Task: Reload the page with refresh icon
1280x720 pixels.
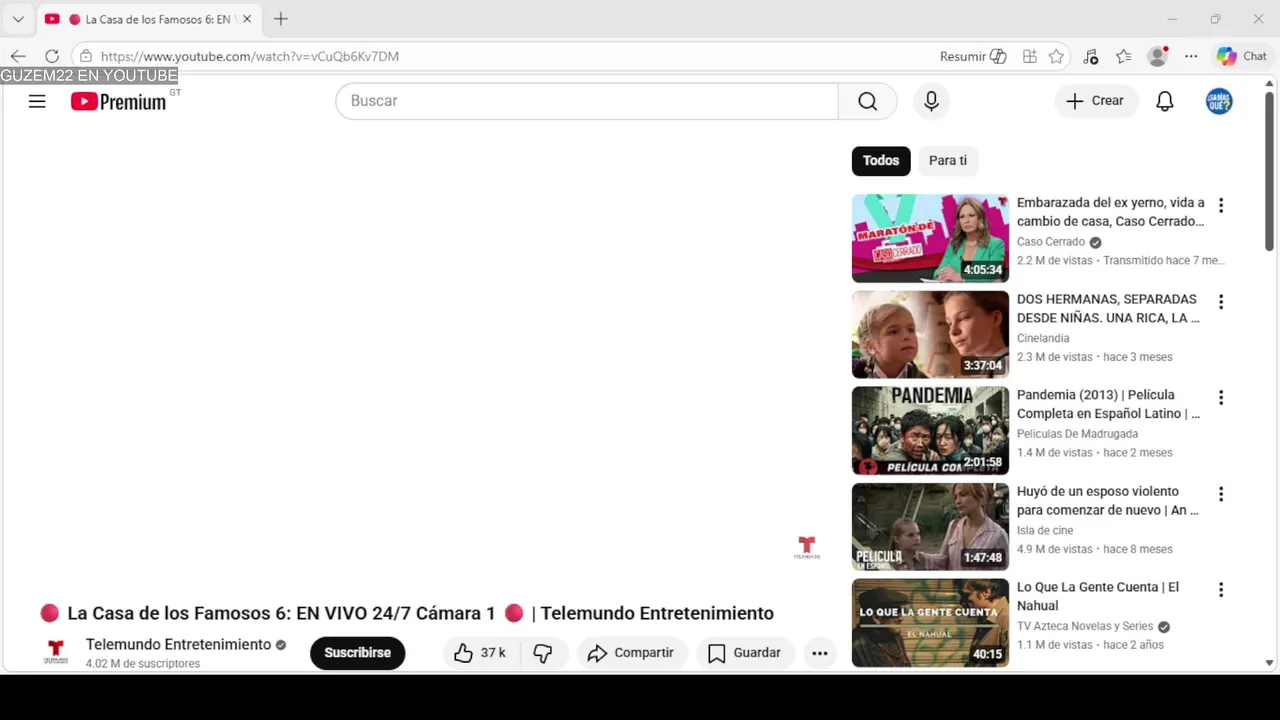Action: (52, 56)
